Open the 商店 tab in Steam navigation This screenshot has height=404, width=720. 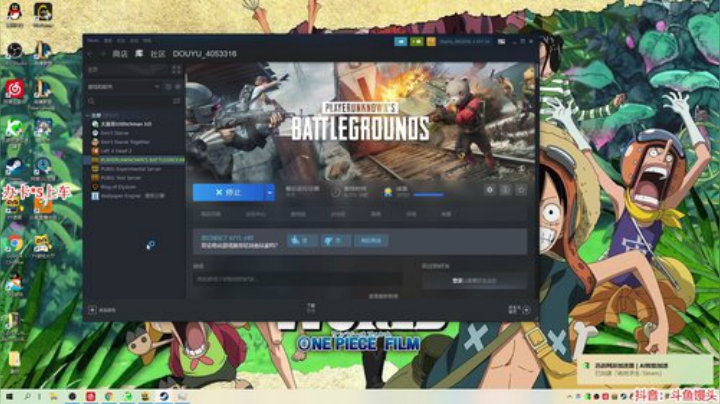(x=120, y=54)
